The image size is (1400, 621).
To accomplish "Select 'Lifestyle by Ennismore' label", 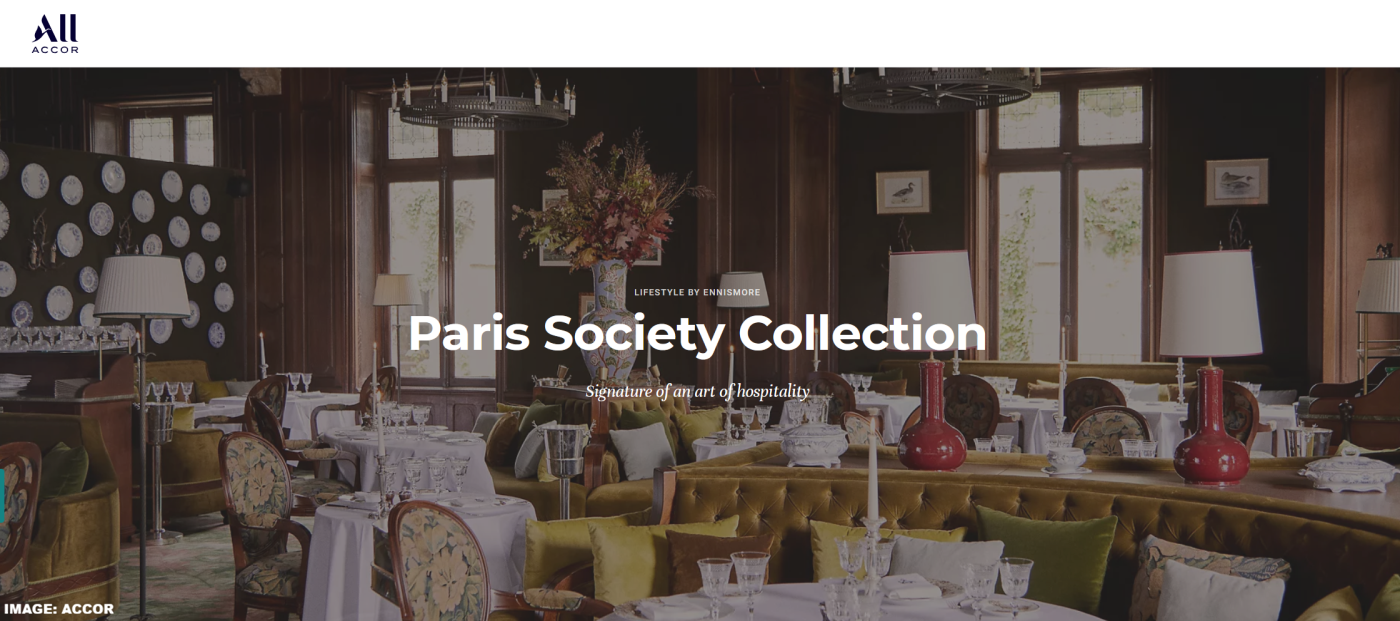I will pyautogui.click(x=697, y=293).
